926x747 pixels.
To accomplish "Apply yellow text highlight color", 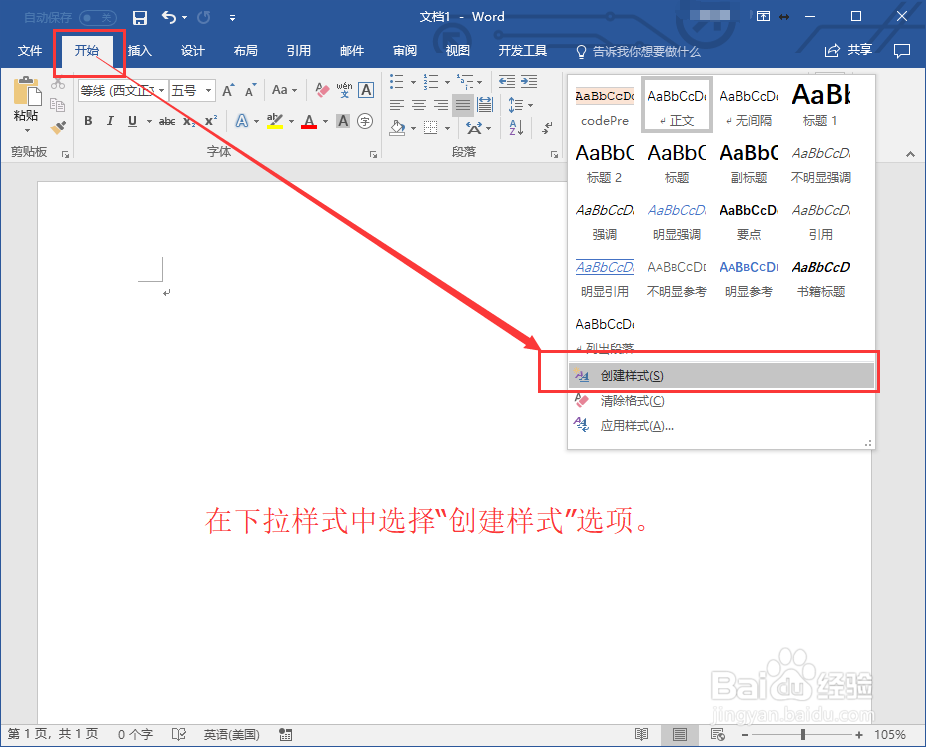I will click(275, 121).
